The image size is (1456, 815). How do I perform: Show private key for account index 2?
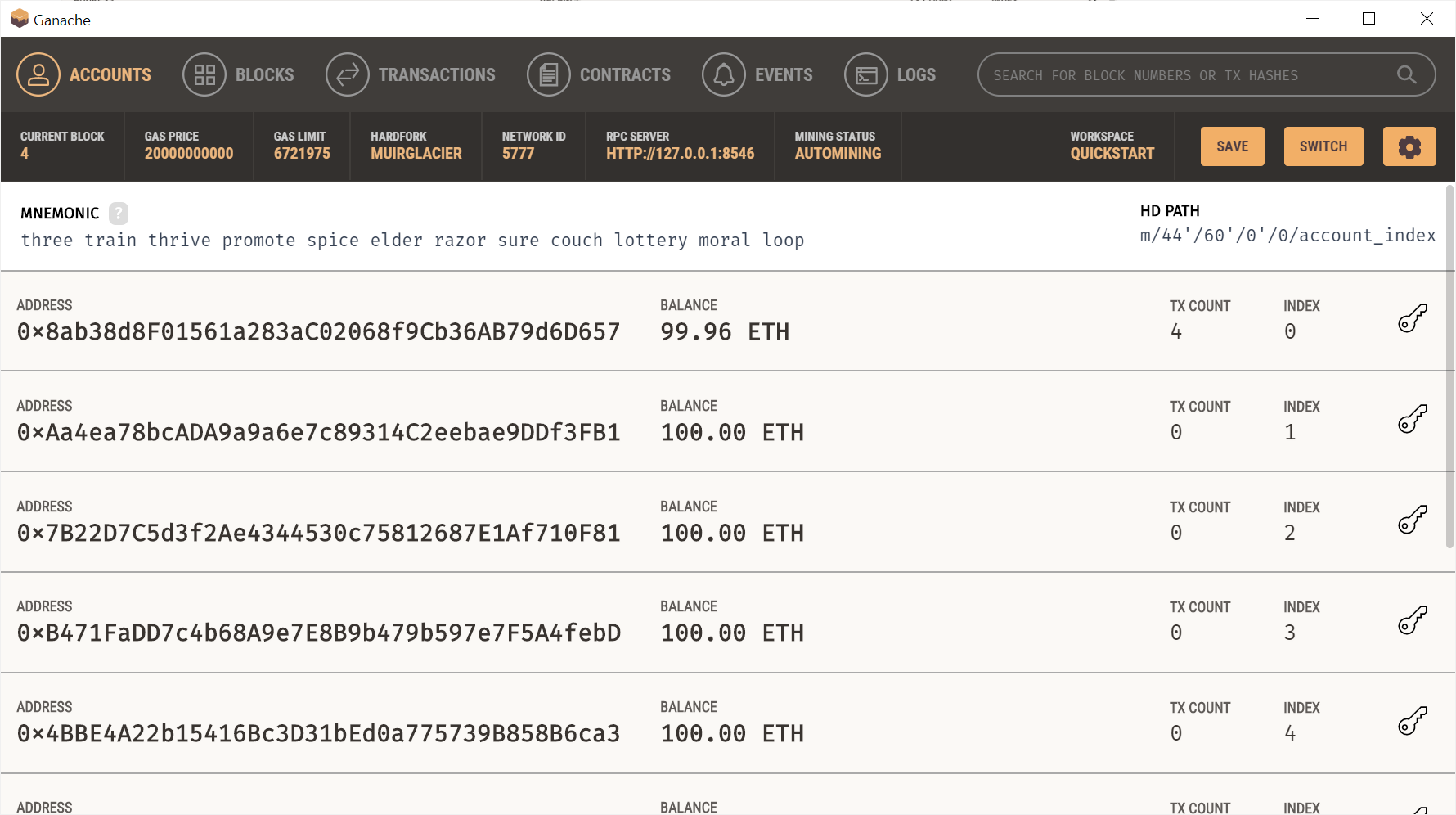(x=1413, y=520)
